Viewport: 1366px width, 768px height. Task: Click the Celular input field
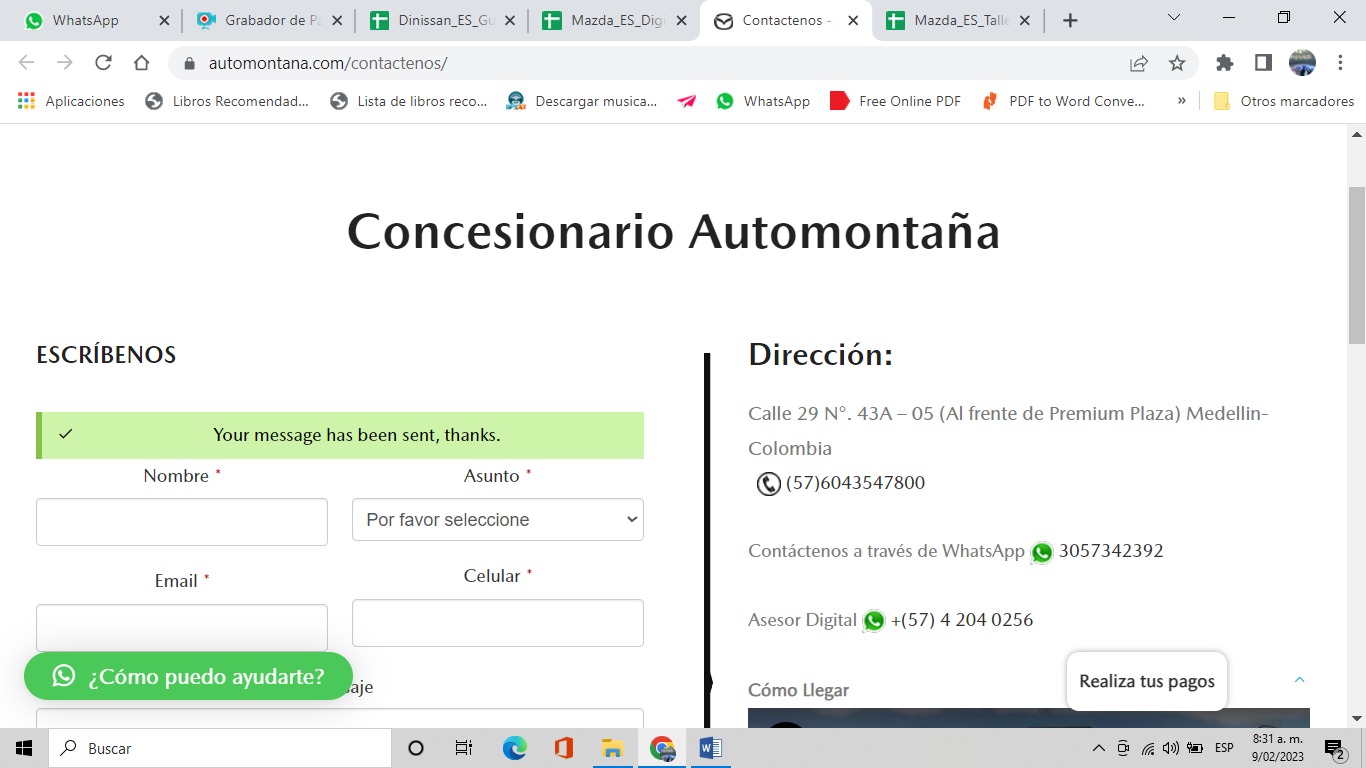coord(498,623)
